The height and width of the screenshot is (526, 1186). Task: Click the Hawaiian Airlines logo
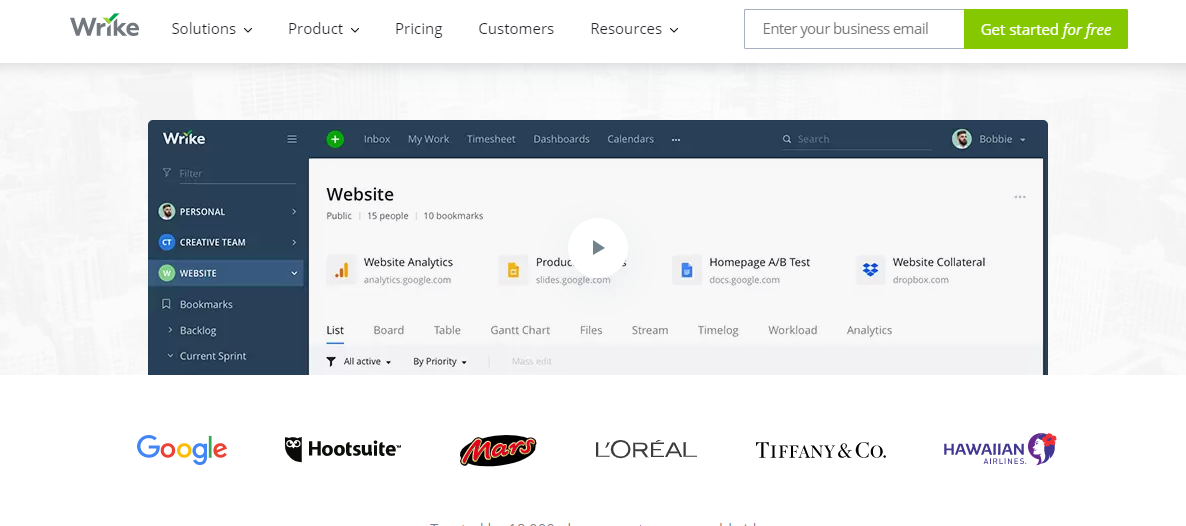tap(1000, 450)
